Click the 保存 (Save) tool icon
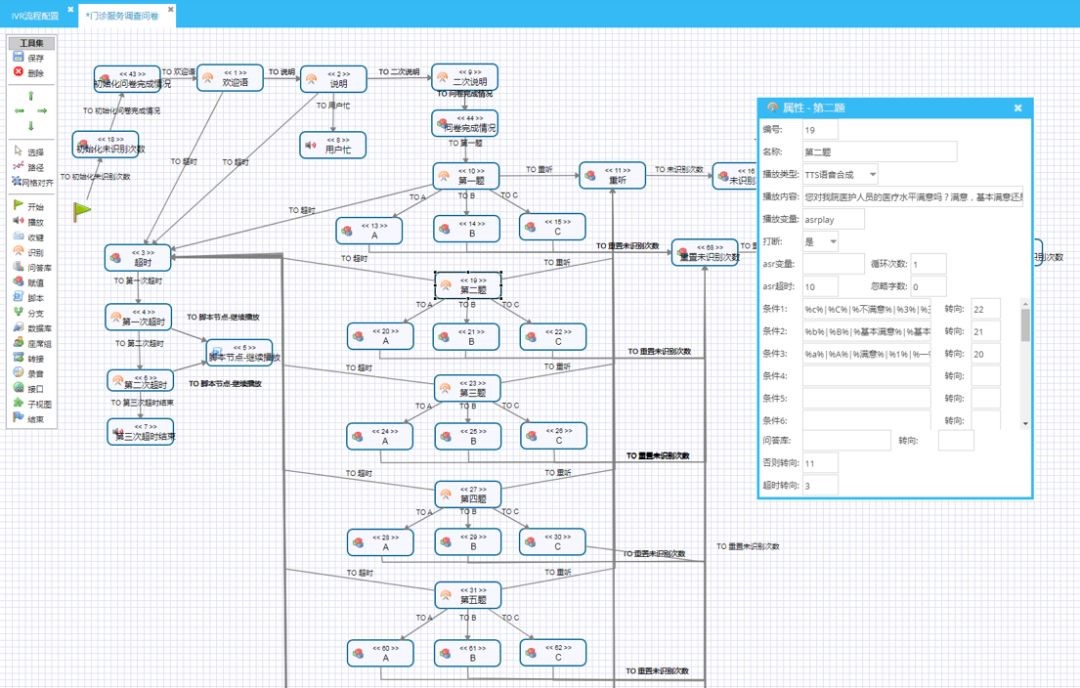1080x688 pixels. pyautogui.click(x=18, y=58)
